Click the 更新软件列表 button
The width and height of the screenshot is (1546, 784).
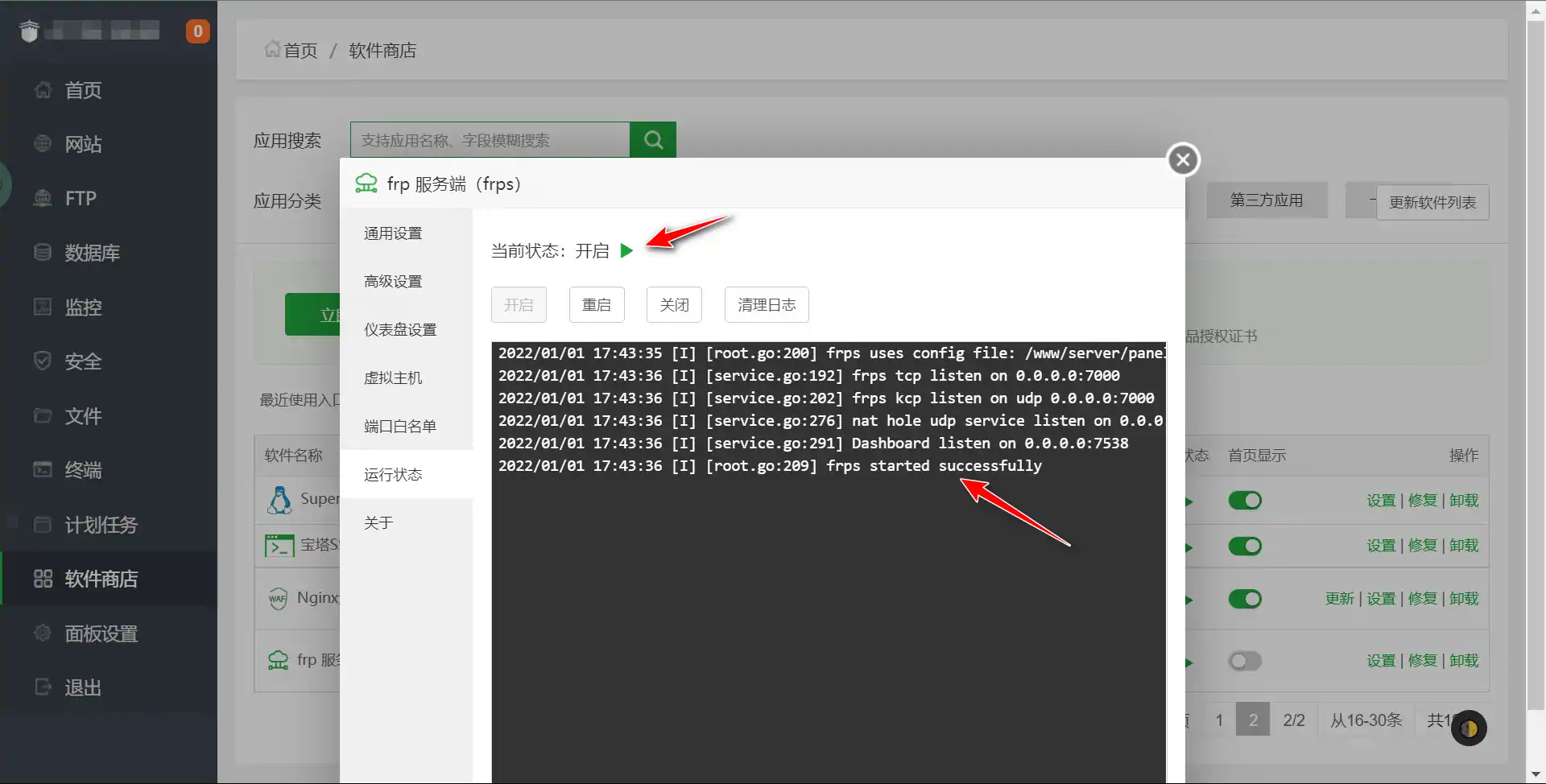[1432, 203]
